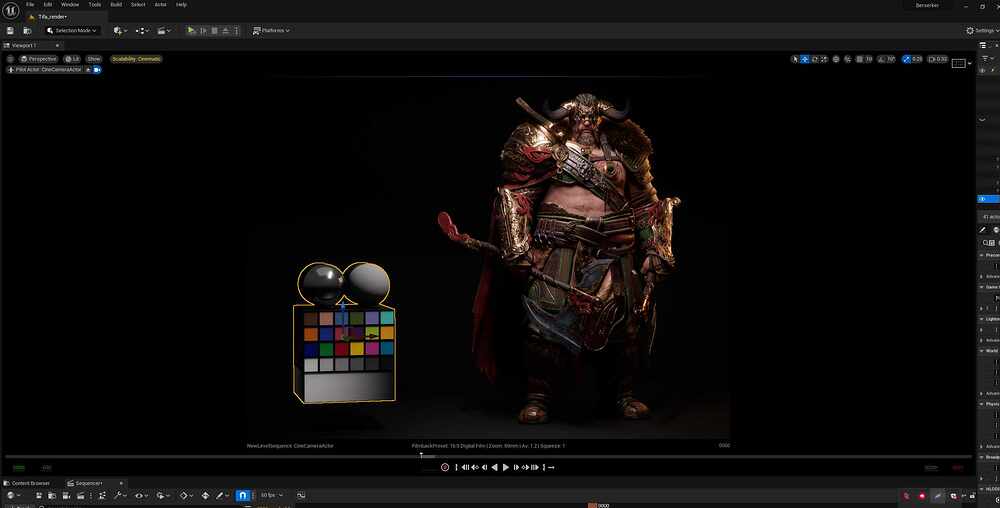Click the red record icon at Sequencer right
The image size is (1000, 508).
click(922, 496)
